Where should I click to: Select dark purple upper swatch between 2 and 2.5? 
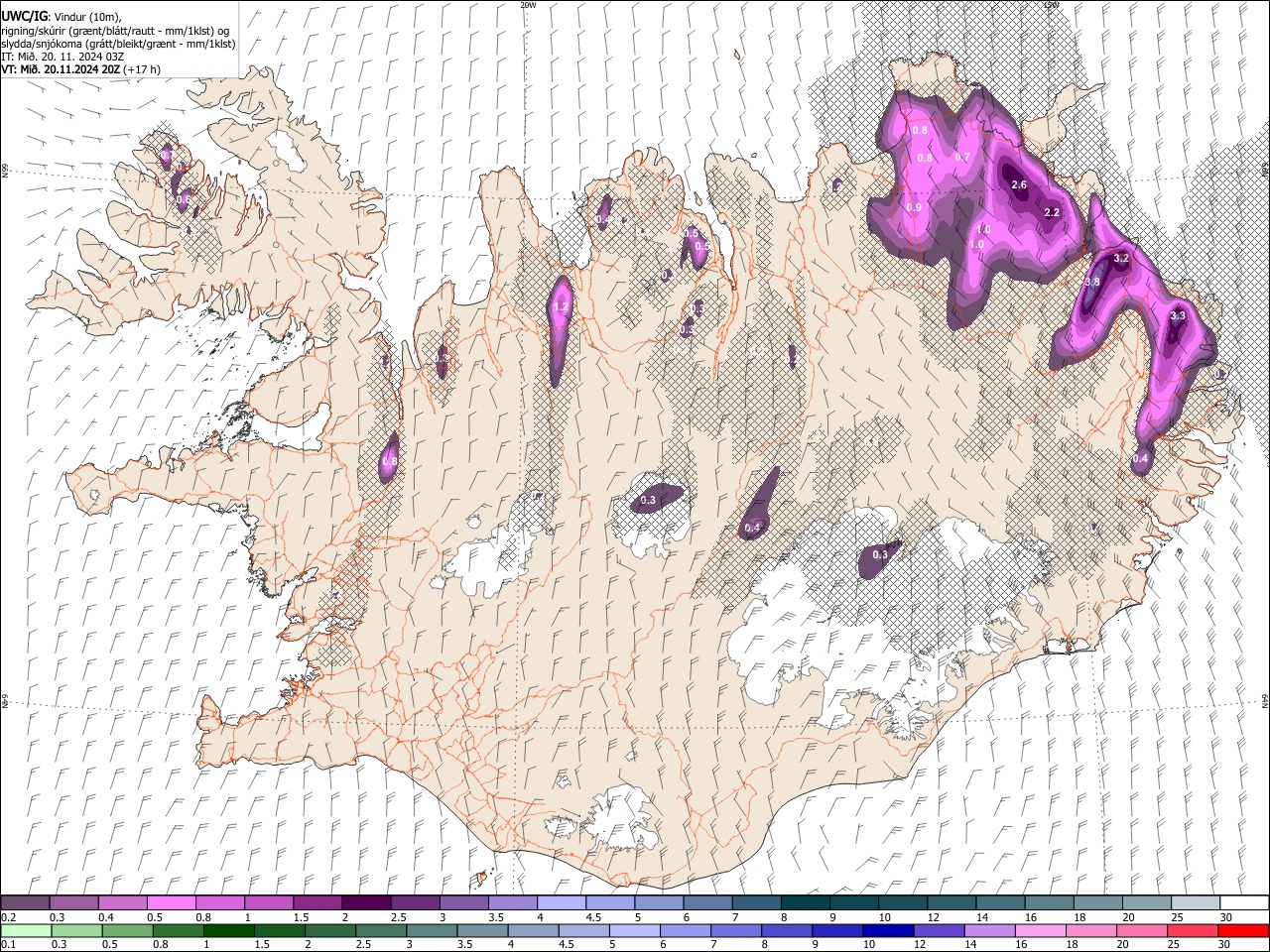tap(366, 903)
